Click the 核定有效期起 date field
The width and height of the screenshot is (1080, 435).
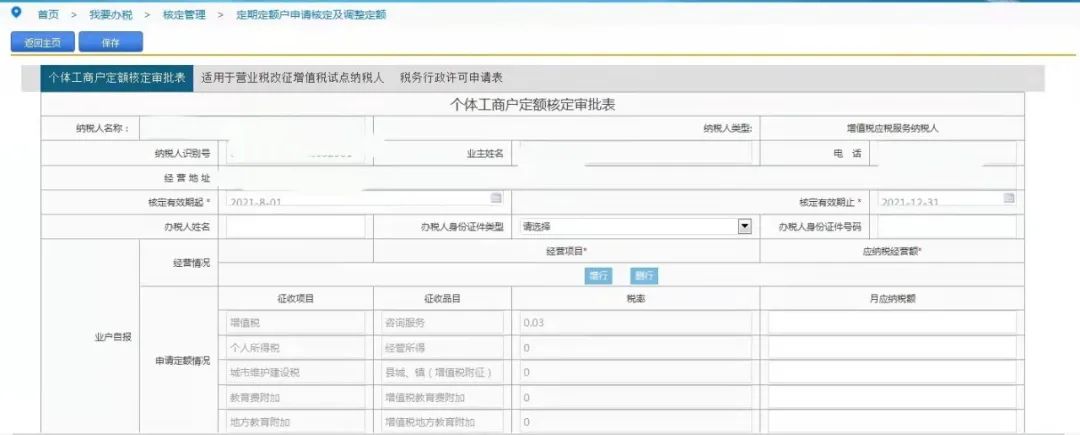364,201
